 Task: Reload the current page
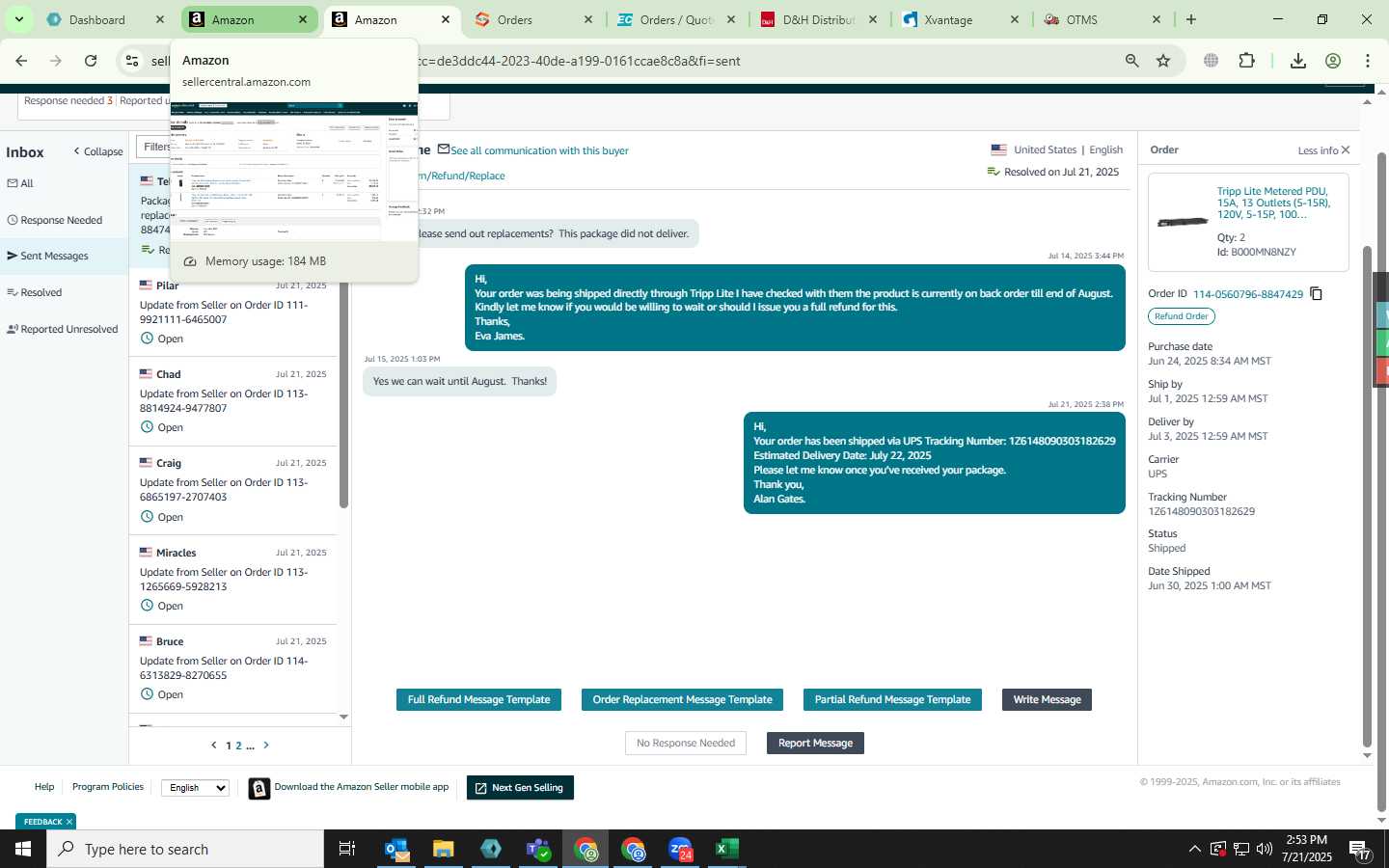click(91, 61)
